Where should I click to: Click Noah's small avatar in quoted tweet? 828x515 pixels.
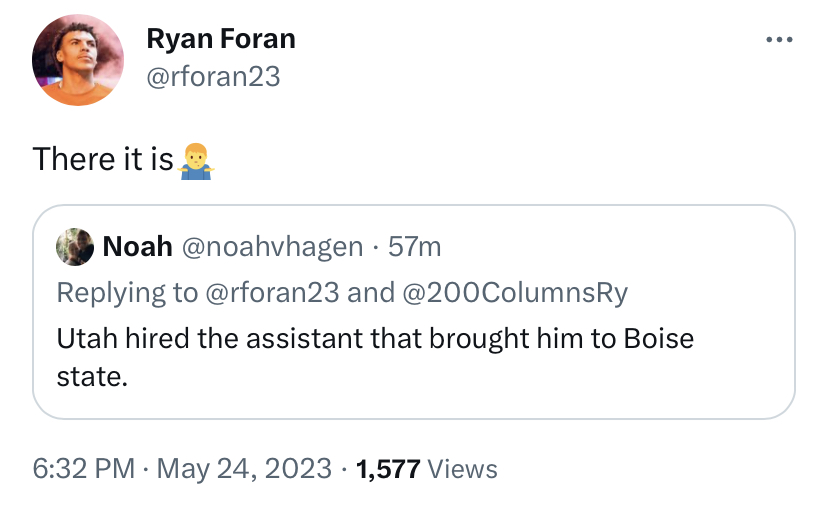(75, 246)
